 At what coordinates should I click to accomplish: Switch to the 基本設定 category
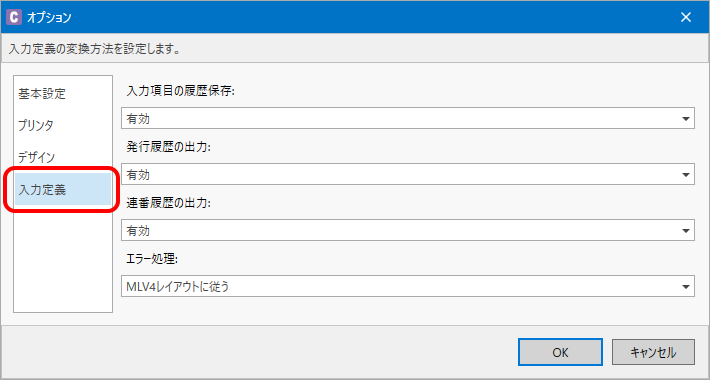coord(42,94)
